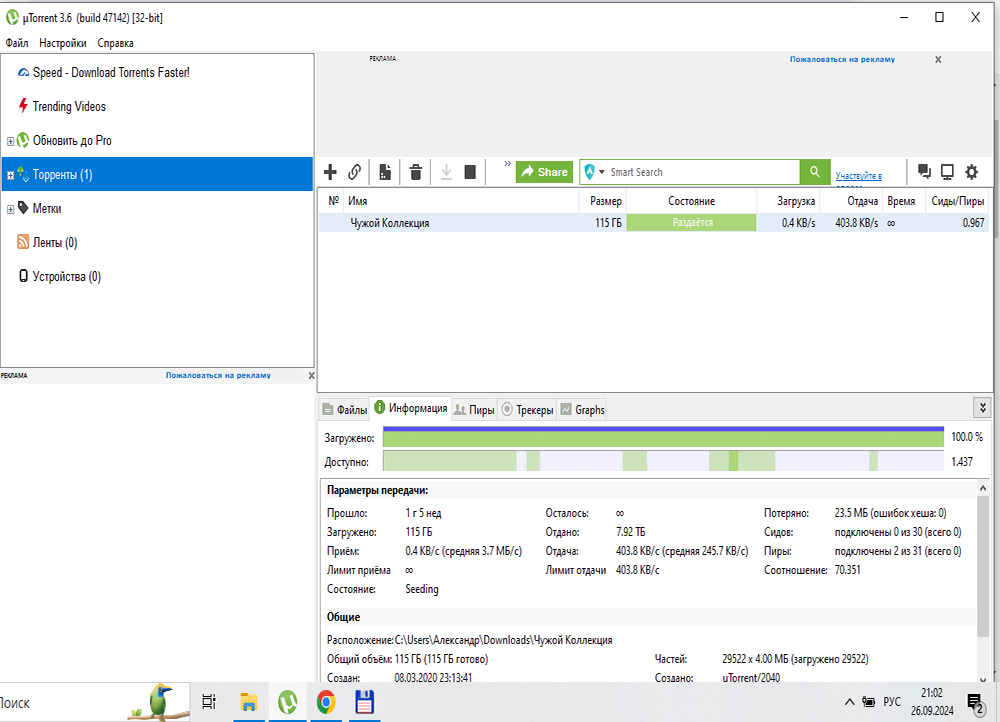Click the Загружено progress bar
The image size is (1000, 722).
663,437
